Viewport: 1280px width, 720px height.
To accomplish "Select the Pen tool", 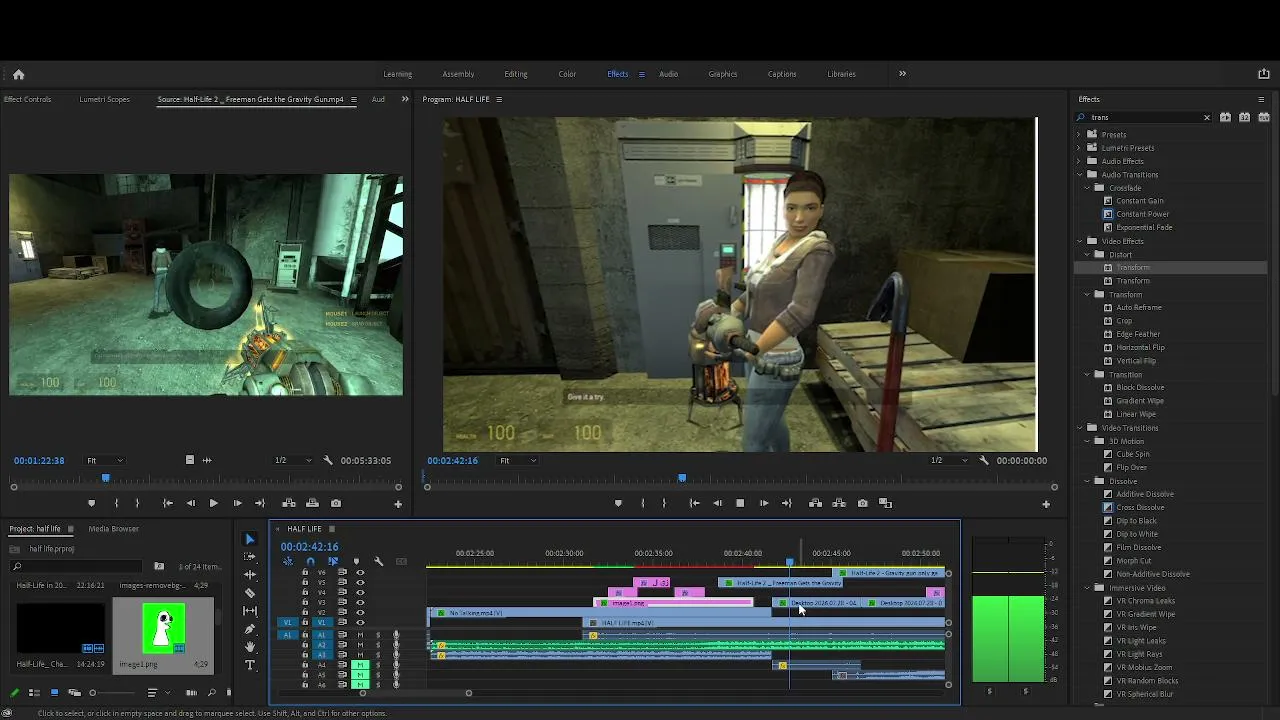I will point(250,629).
